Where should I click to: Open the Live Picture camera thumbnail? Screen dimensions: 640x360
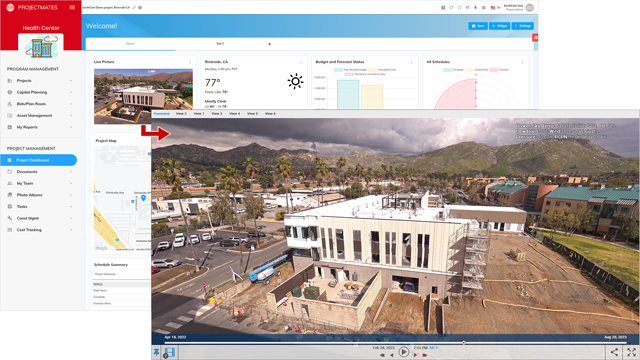143,96
